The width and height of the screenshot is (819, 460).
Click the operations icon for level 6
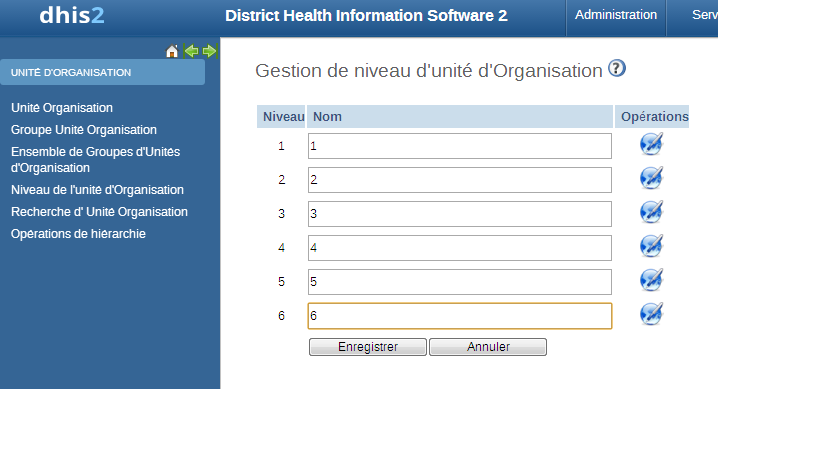[x=651, y=315]
